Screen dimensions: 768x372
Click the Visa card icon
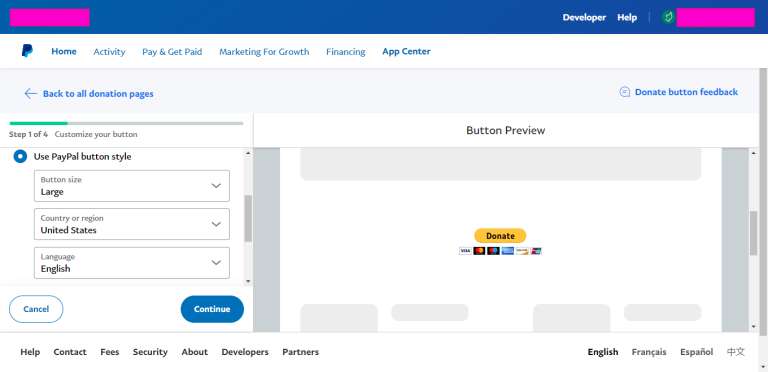[x=465, y=251]
